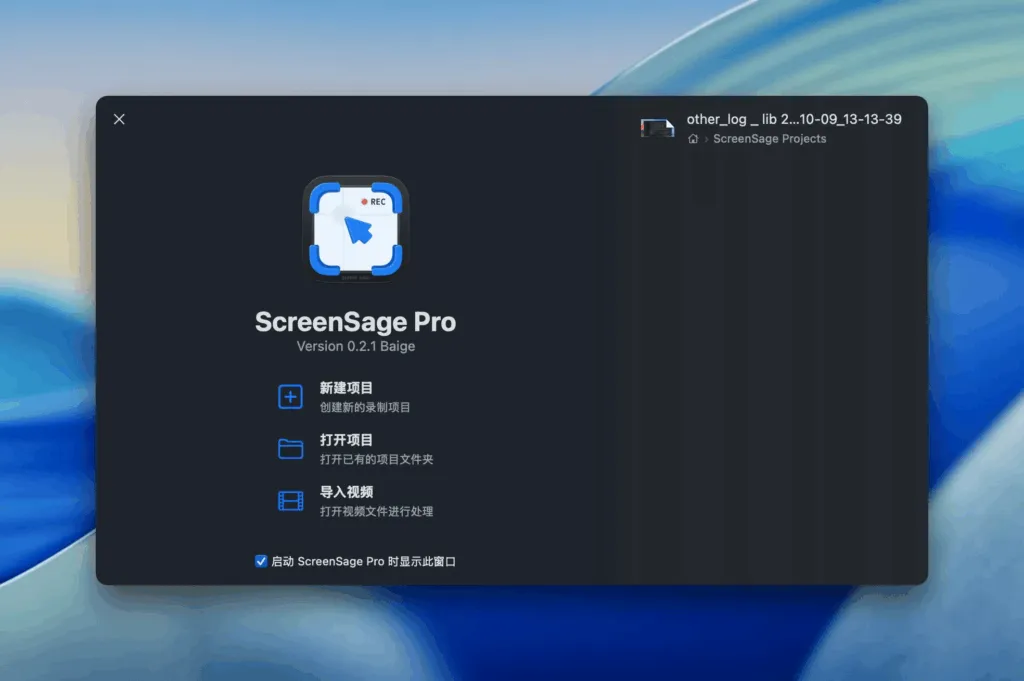The height and width of the screenshot is (681, 1024).
Task: Click the breadcrumb chevron after the home icon
Action: click(704, 139)
